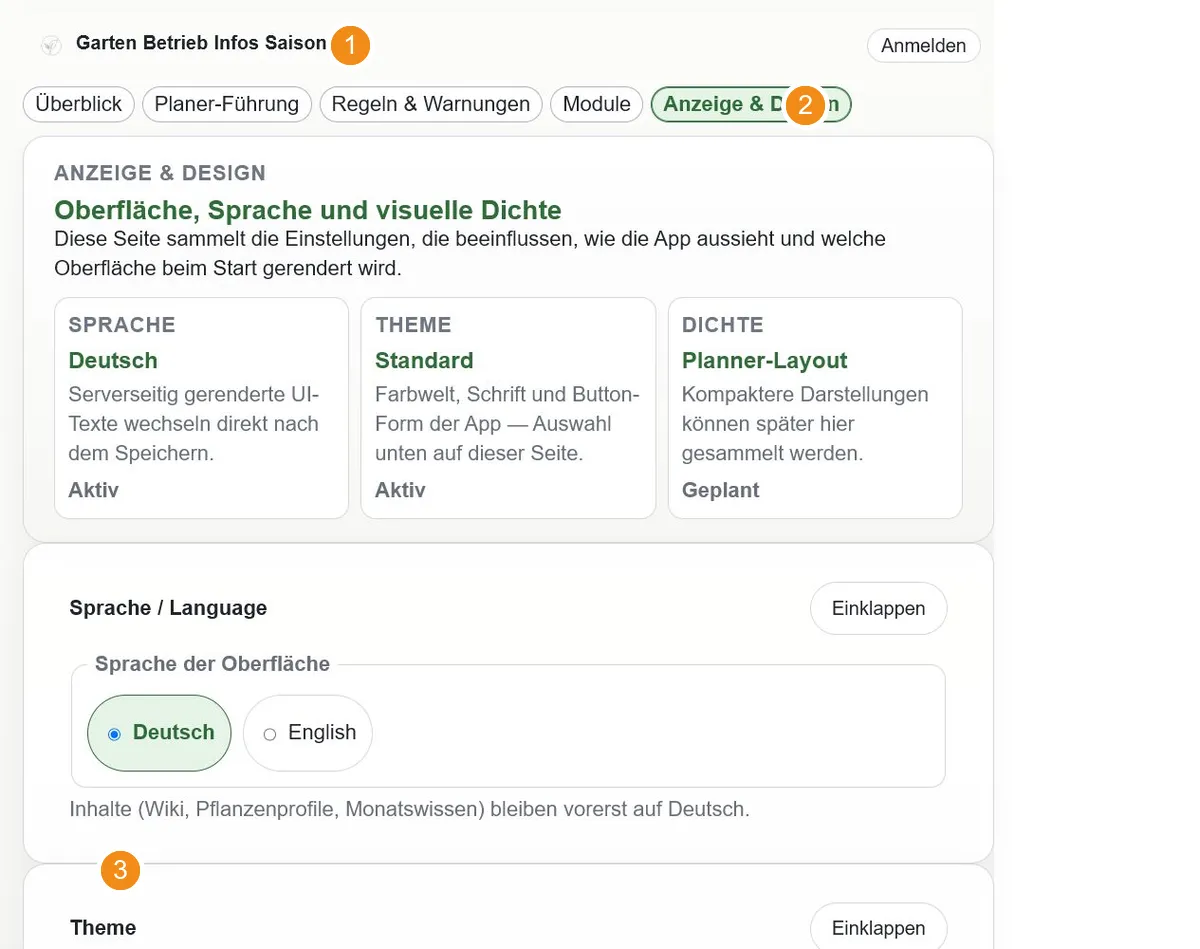
Task: Select the Anzeige & Design tab
Action: (x=751, y=104)
